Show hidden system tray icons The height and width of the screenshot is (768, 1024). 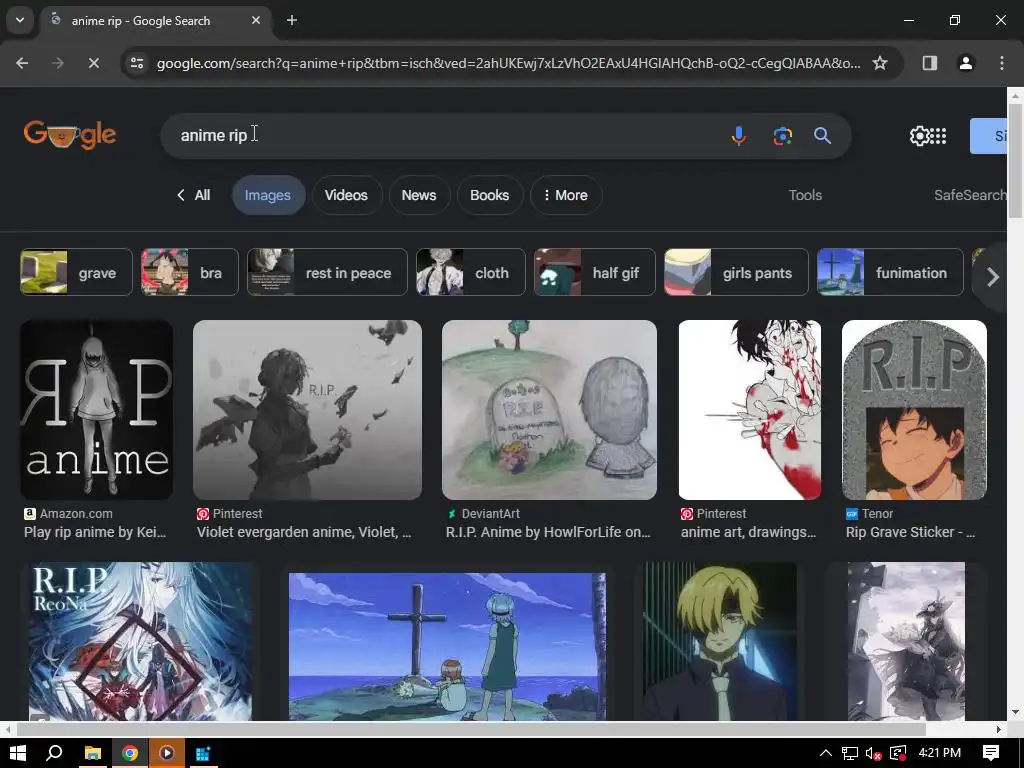[x=825, y=754]
